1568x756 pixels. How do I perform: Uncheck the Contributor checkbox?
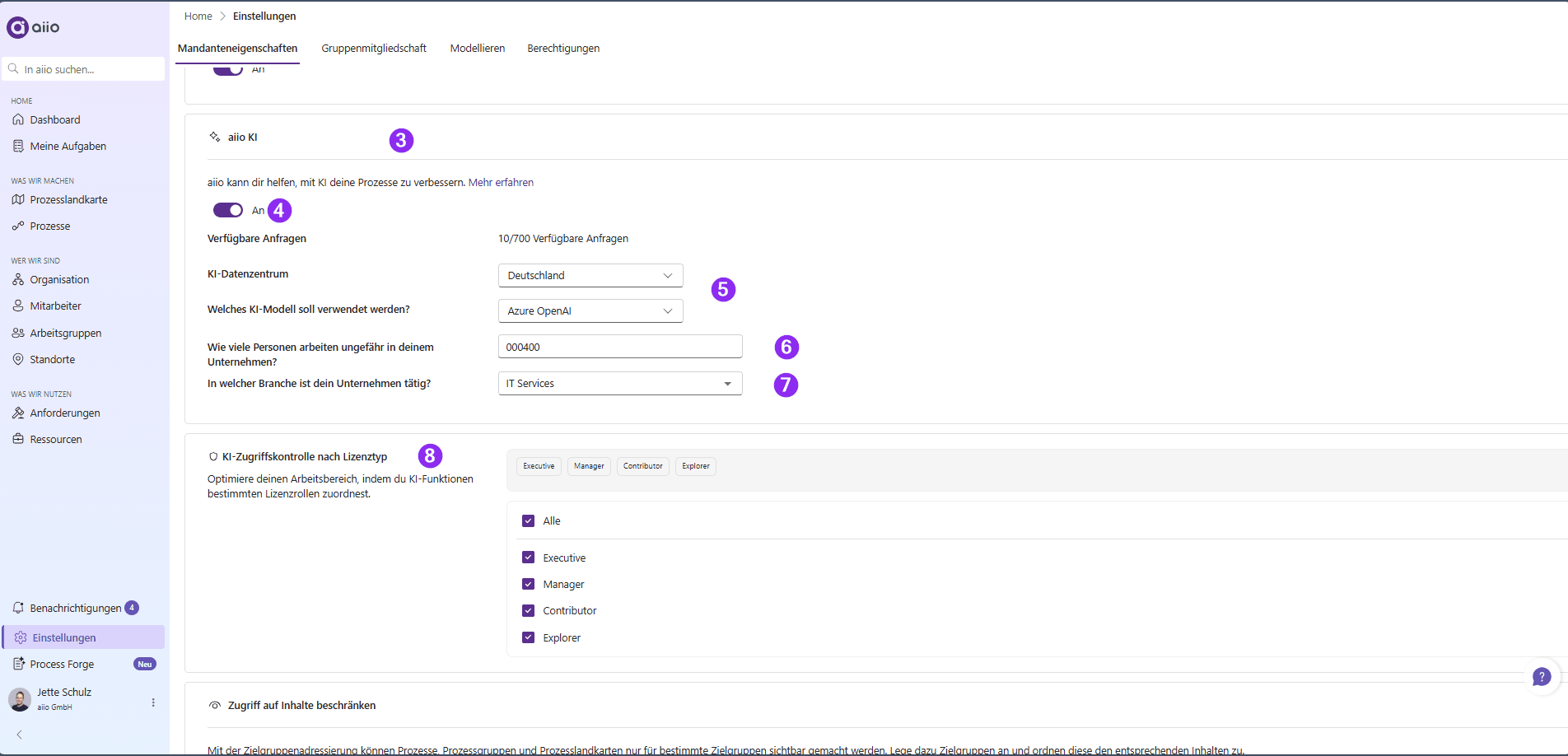(x=529, y=610)
